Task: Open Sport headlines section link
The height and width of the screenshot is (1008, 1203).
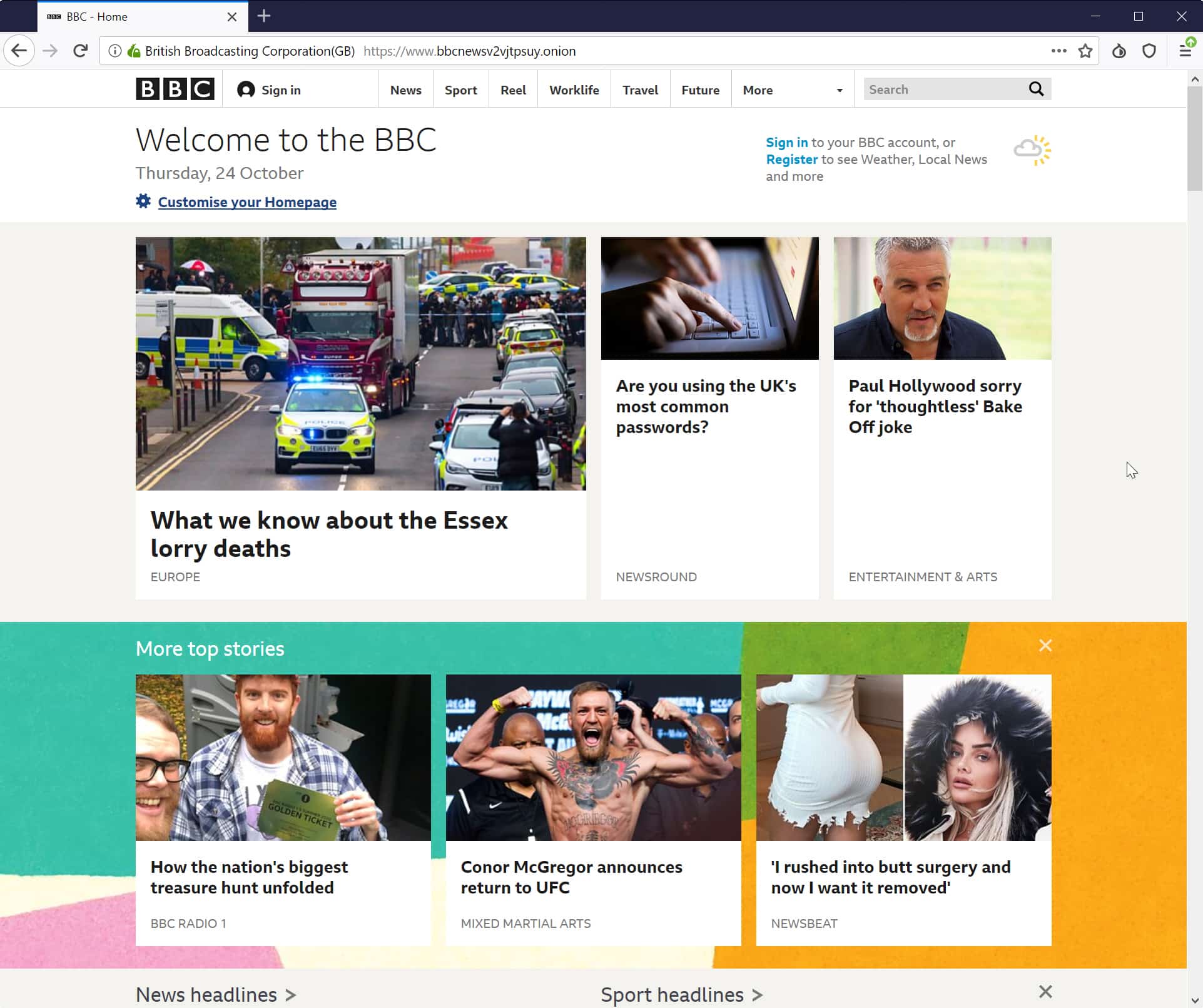Action: [682, 995]
